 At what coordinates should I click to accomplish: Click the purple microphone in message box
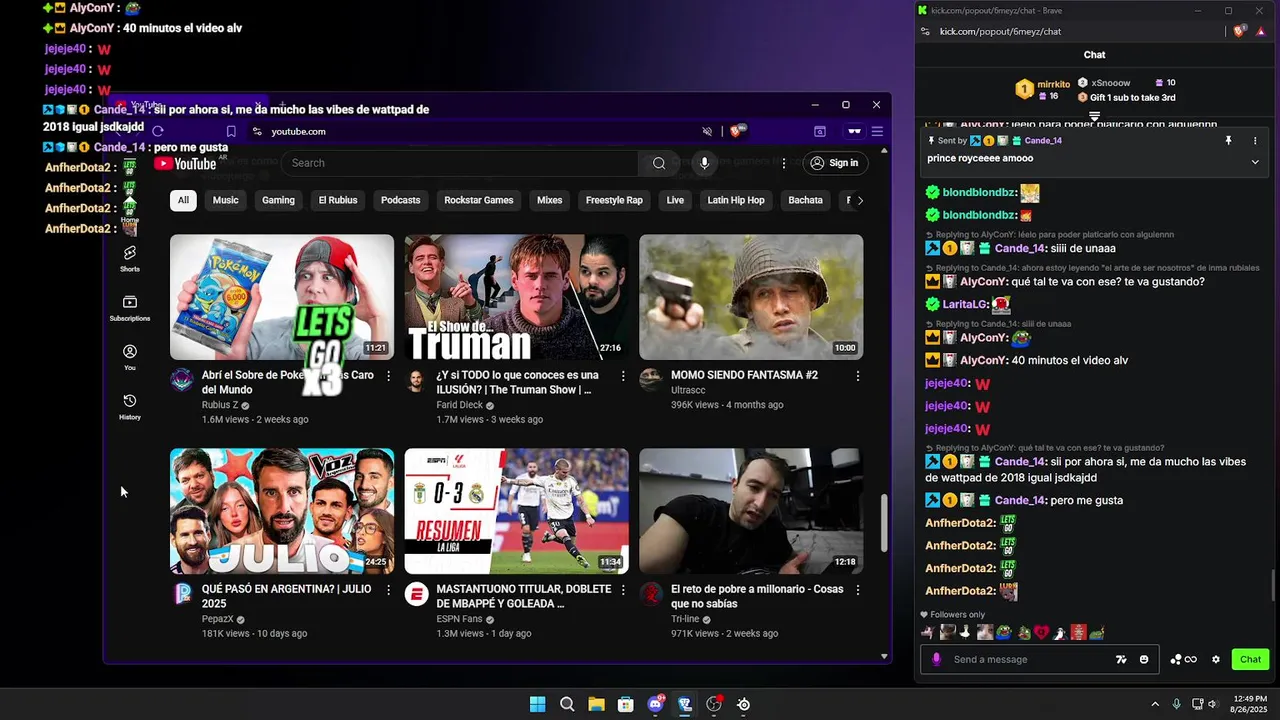tap(937, 659)
